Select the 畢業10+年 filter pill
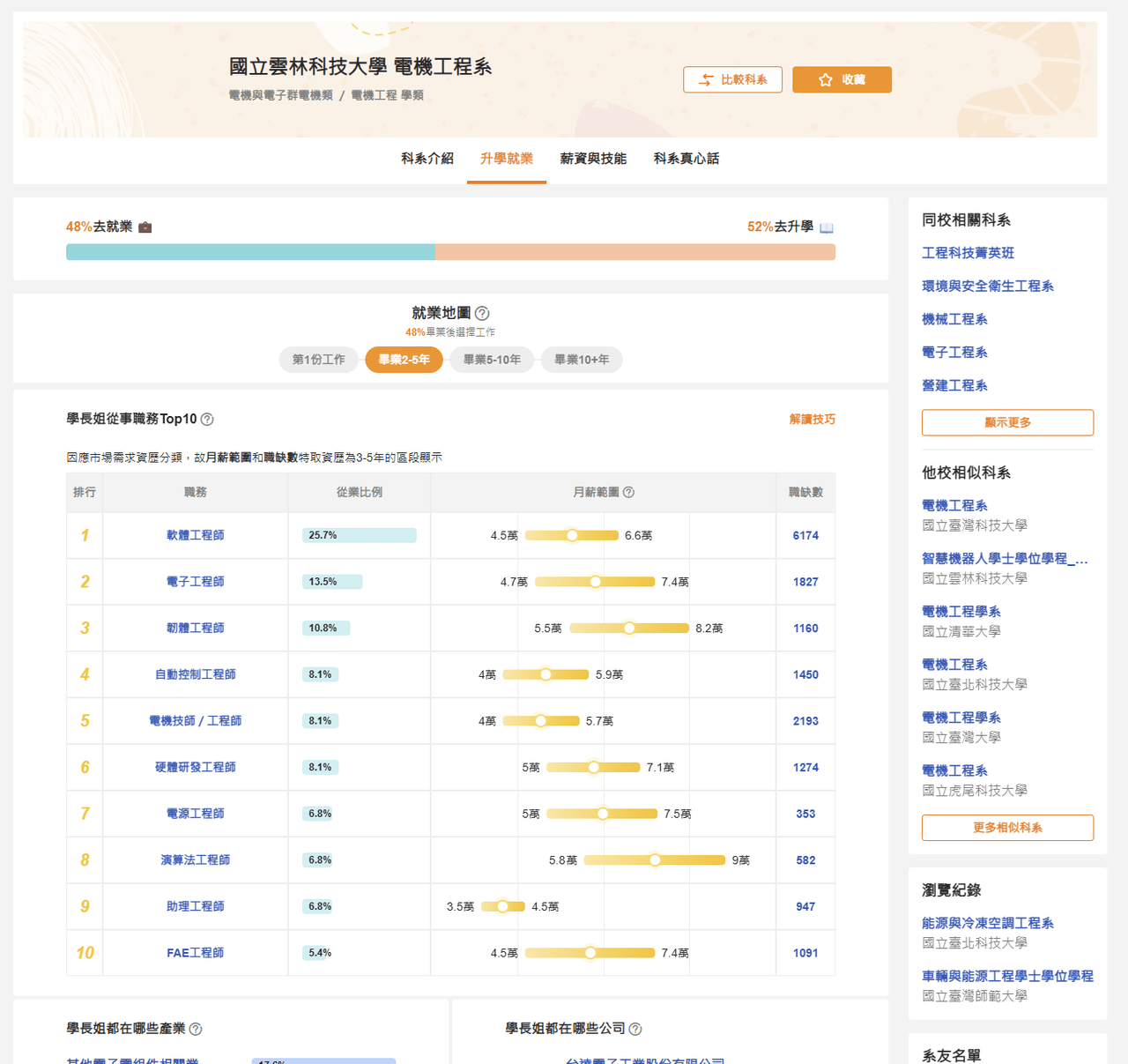Screen dimensions: 1128x1064 (x=582, y=360)
